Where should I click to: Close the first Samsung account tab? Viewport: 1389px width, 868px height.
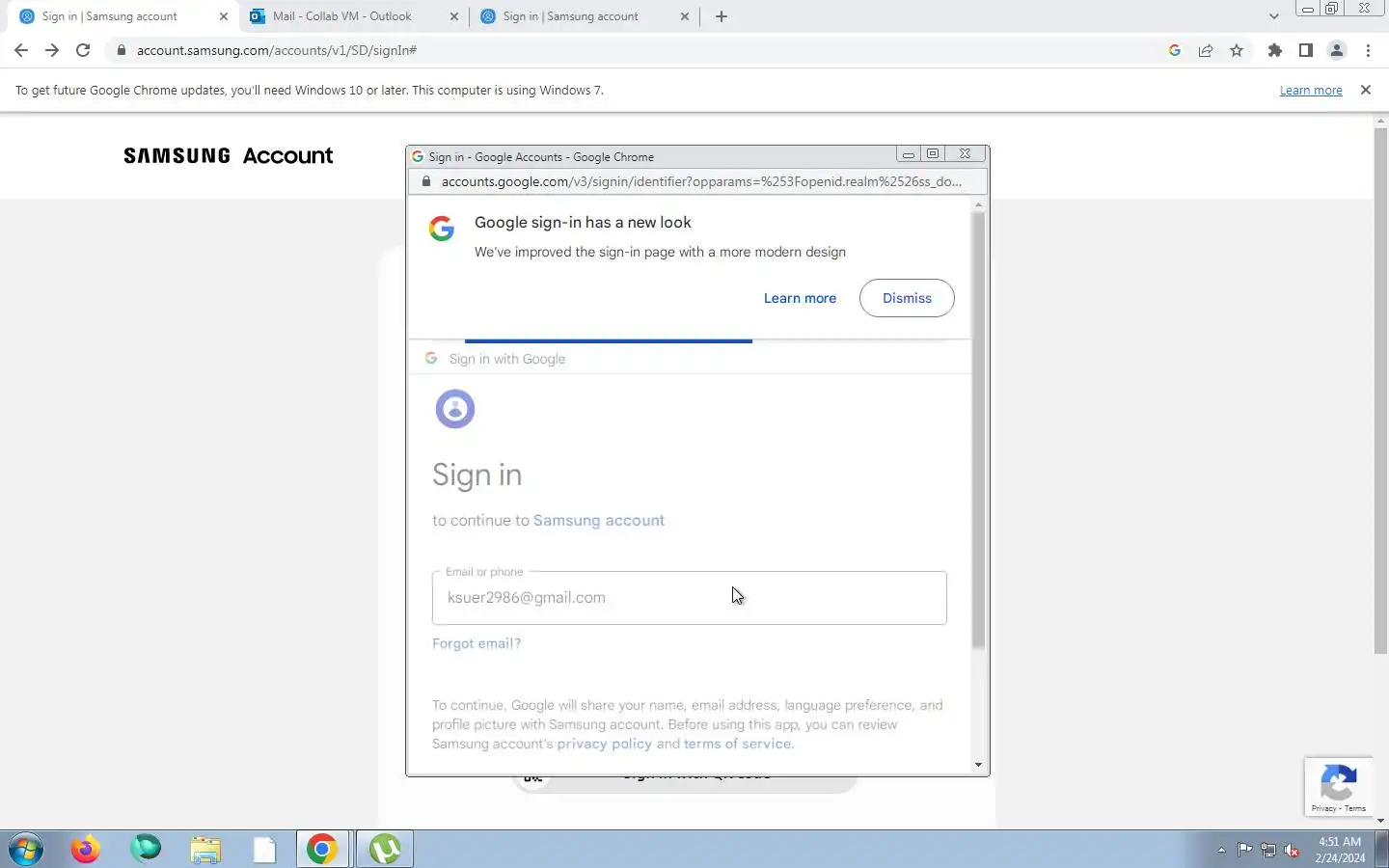[x=224, y=16]
